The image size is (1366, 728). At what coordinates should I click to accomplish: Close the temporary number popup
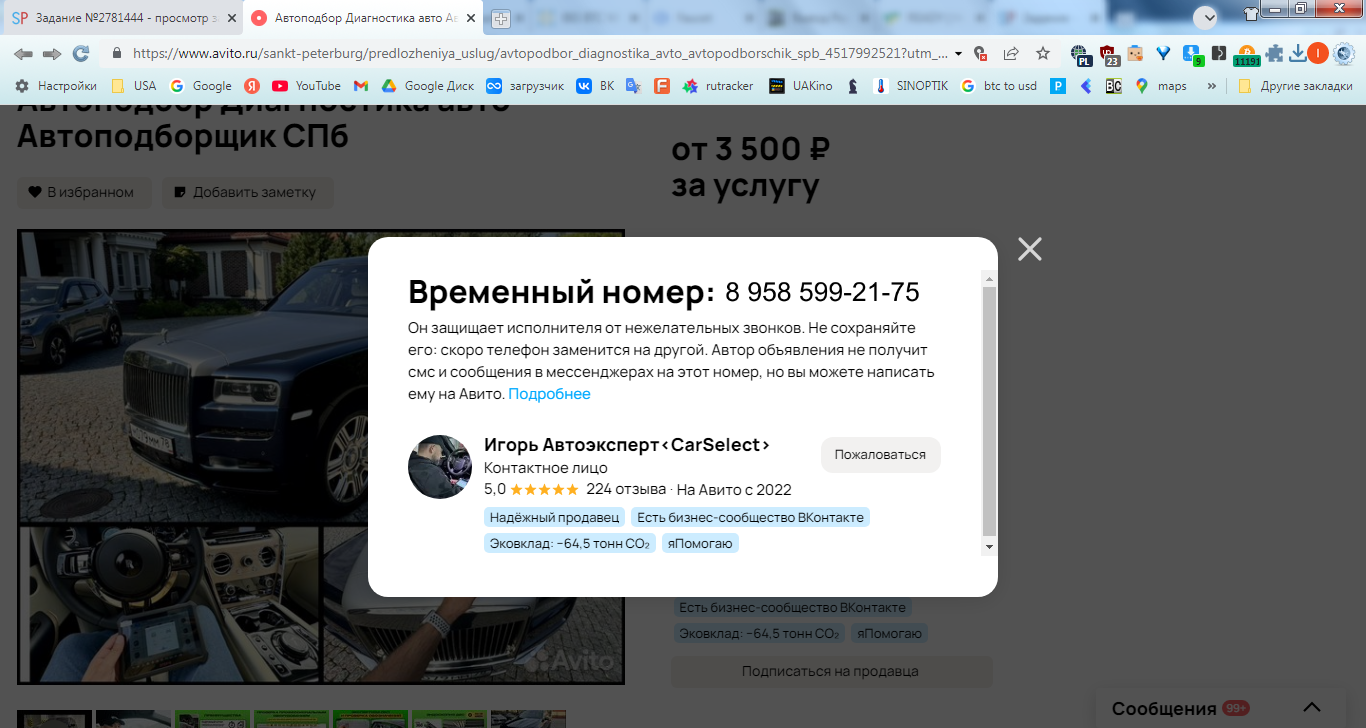(x=1030, y=249)
